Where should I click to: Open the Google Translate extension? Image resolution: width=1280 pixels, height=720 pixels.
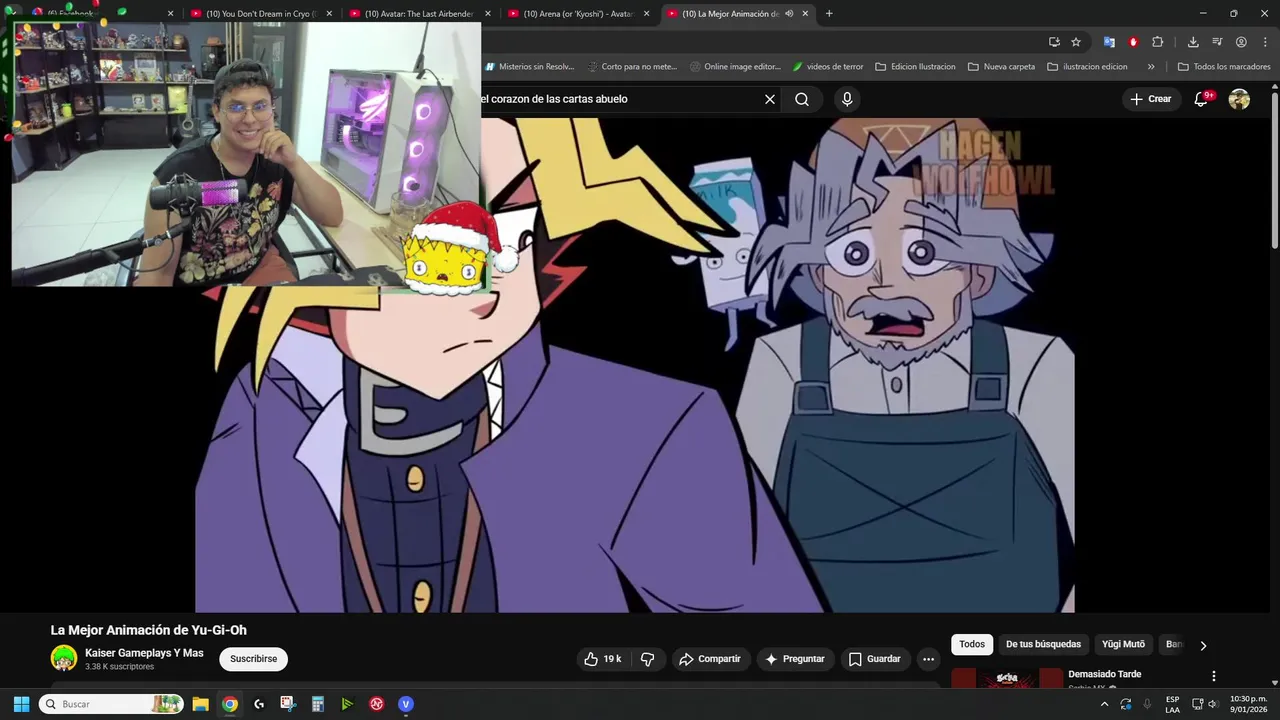click(x=1109, y=42)
